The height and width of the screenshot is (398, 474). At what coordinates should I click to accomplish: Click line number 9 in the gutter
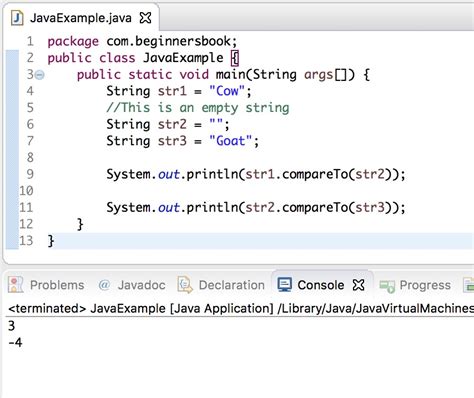click(x=30, y=174)
